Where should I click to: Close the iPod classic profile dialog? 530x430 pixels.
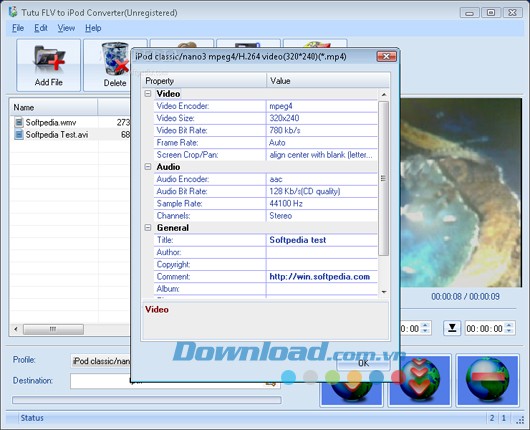click(386, 56)
